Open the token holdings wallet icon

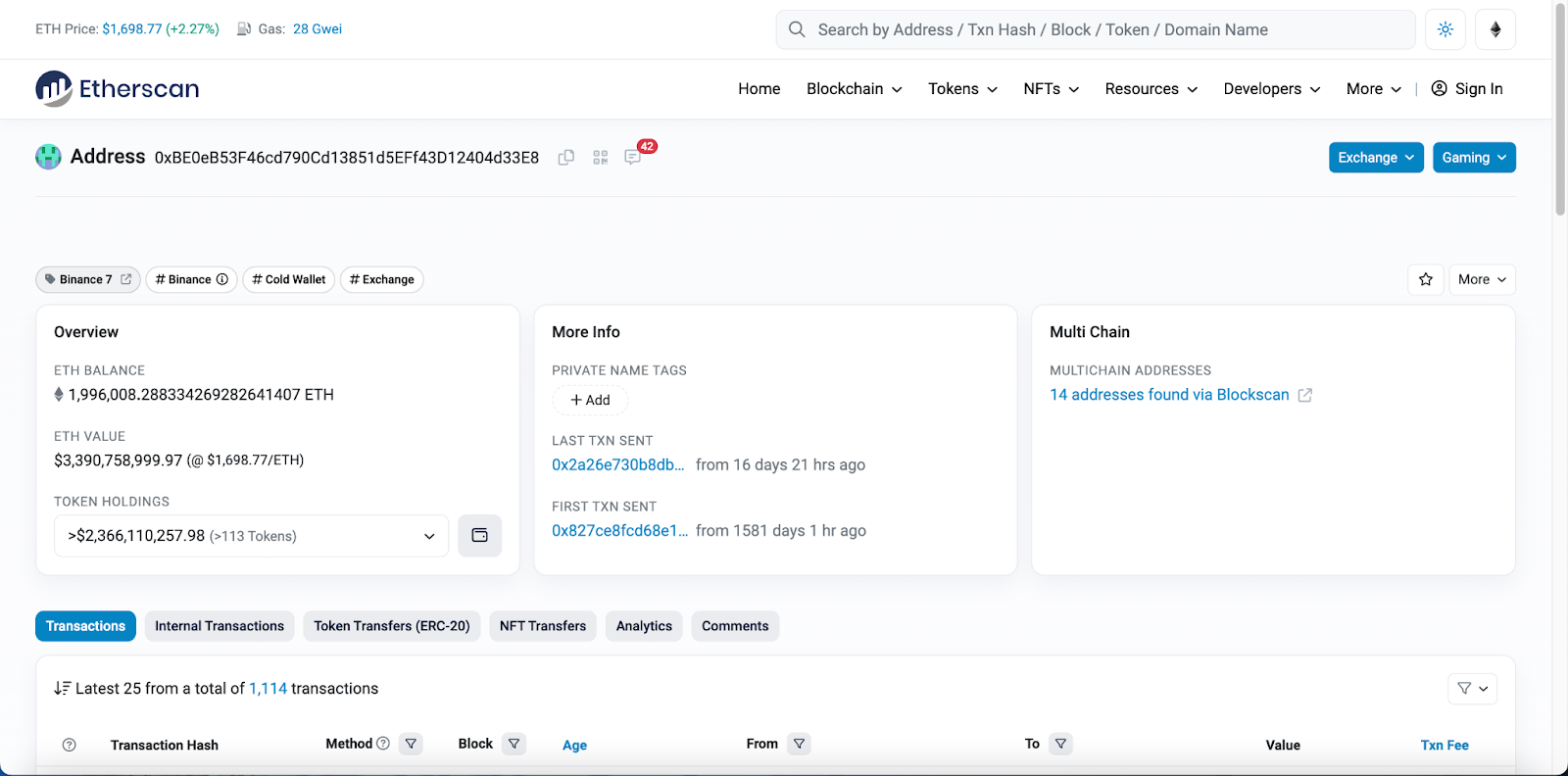point(480,536)
